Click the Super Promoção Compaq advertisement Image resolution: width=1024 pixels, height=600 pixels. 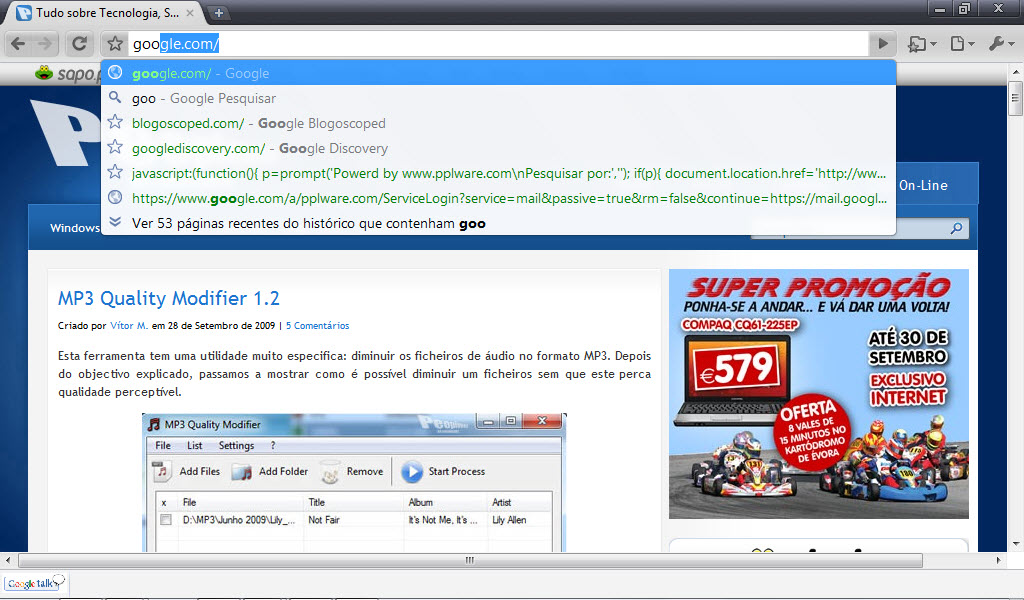coord(818,394)
